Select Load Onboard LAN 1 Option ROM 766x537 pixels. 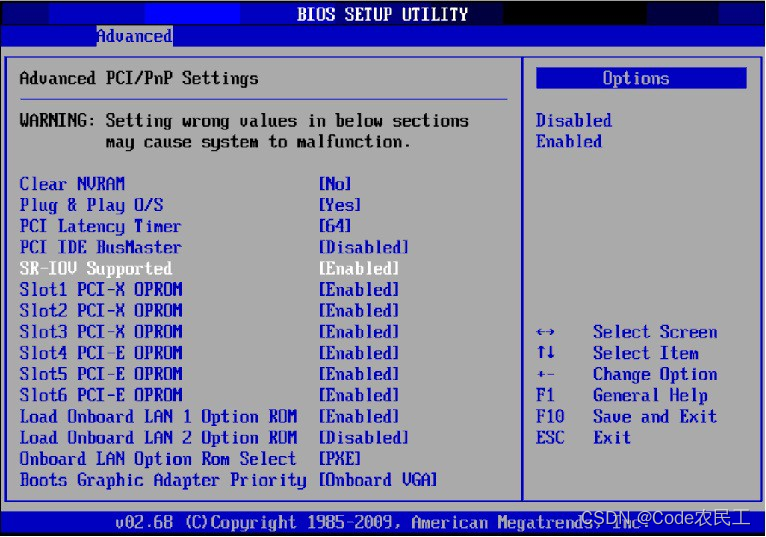tap(158, 417)
